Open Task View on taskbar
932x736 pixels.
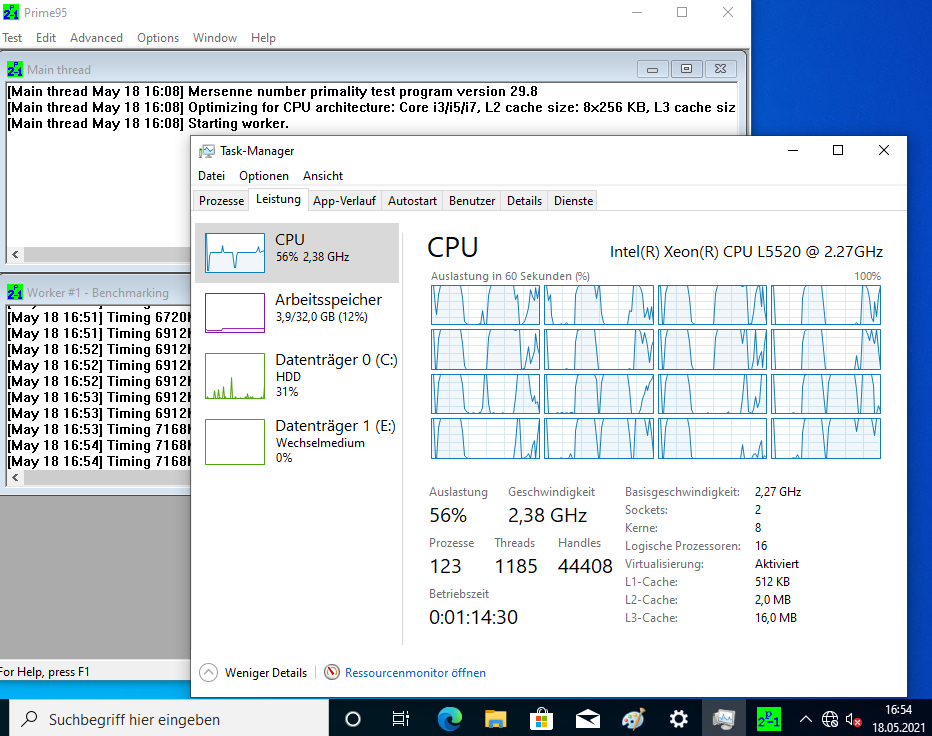pyautogui.click(x=401, y=719)
